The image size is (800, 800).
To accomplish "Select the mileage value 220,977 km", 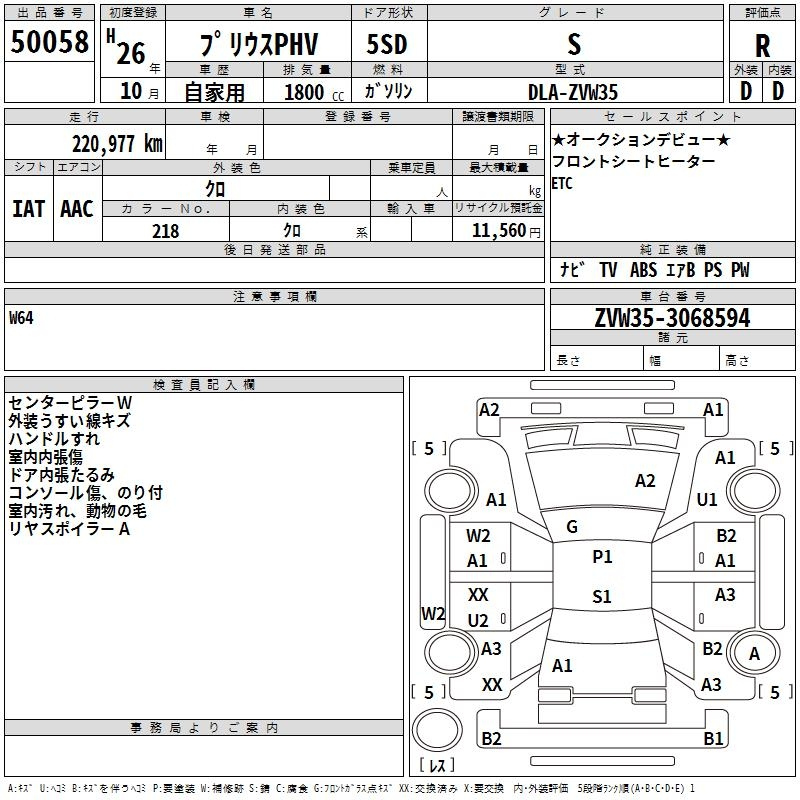I will click(x=117, y=144).
